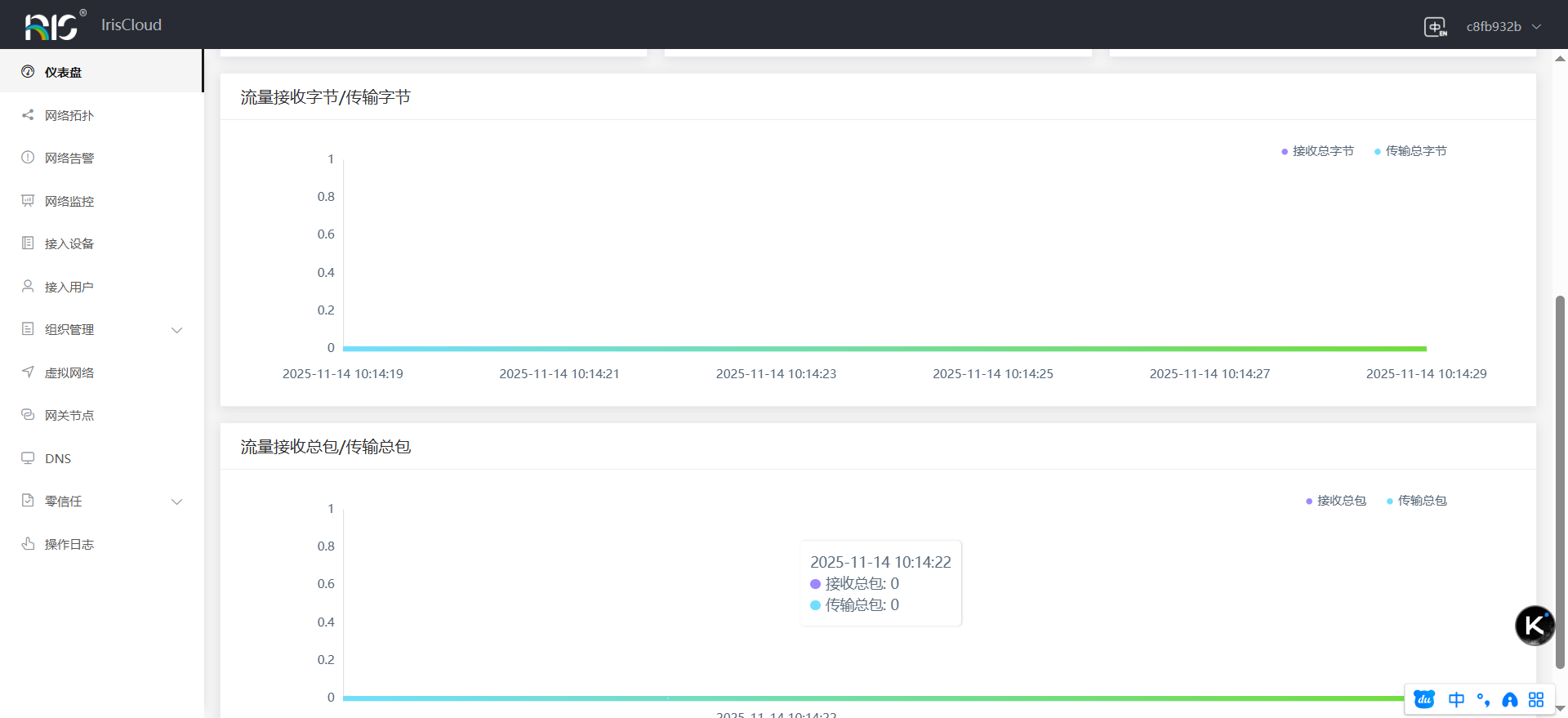Click the IrisCloud logo icon
Viewport: 1568px width, 718px height.
(52, 25)
